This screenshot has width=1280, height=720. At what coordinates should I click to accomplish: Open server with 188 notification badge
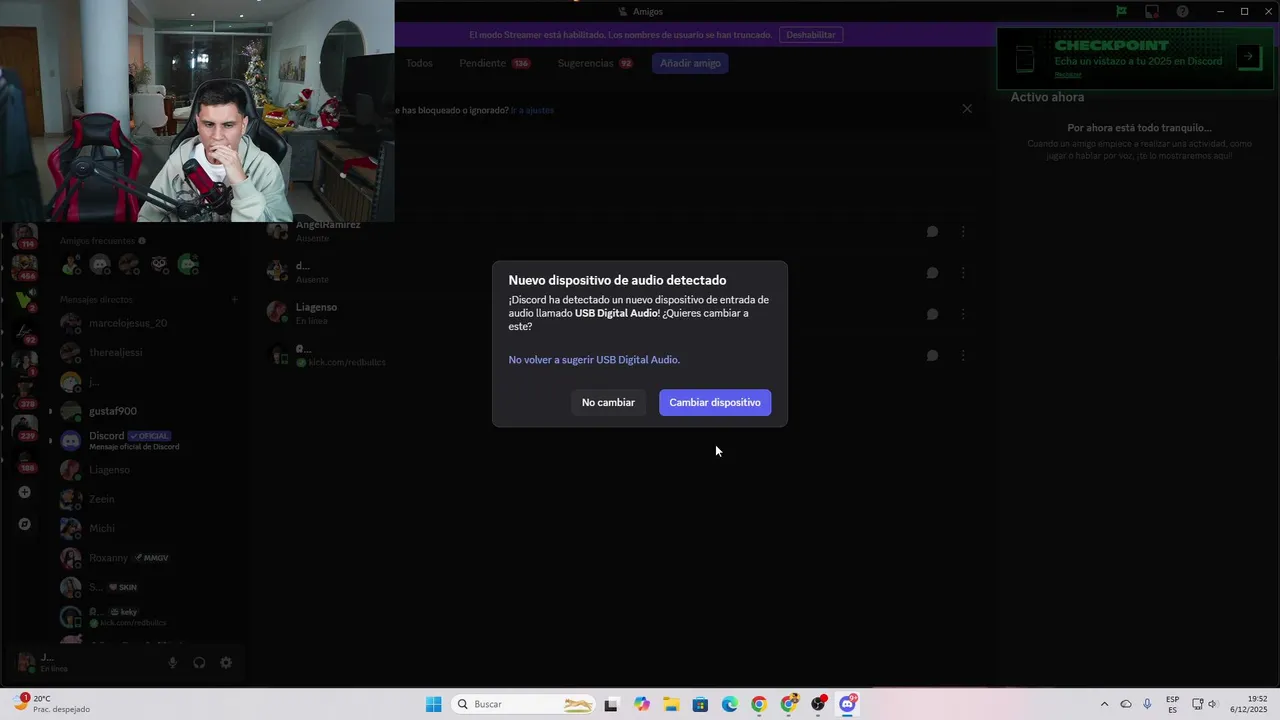24,460
